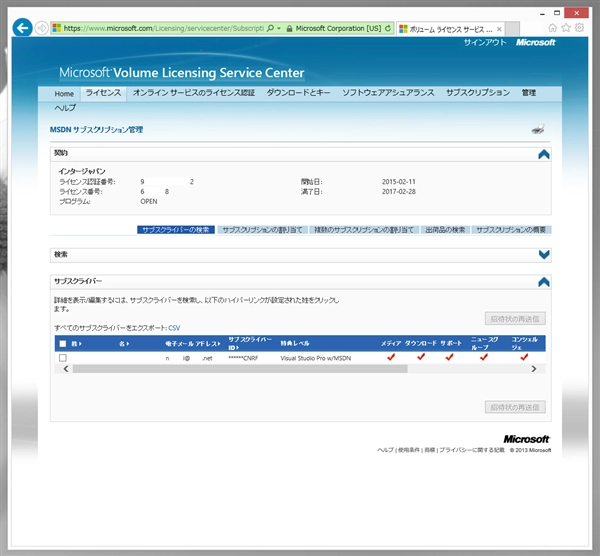600x556 pixels.
Task: Sort by the 名 column header
Action: [124, 344]
